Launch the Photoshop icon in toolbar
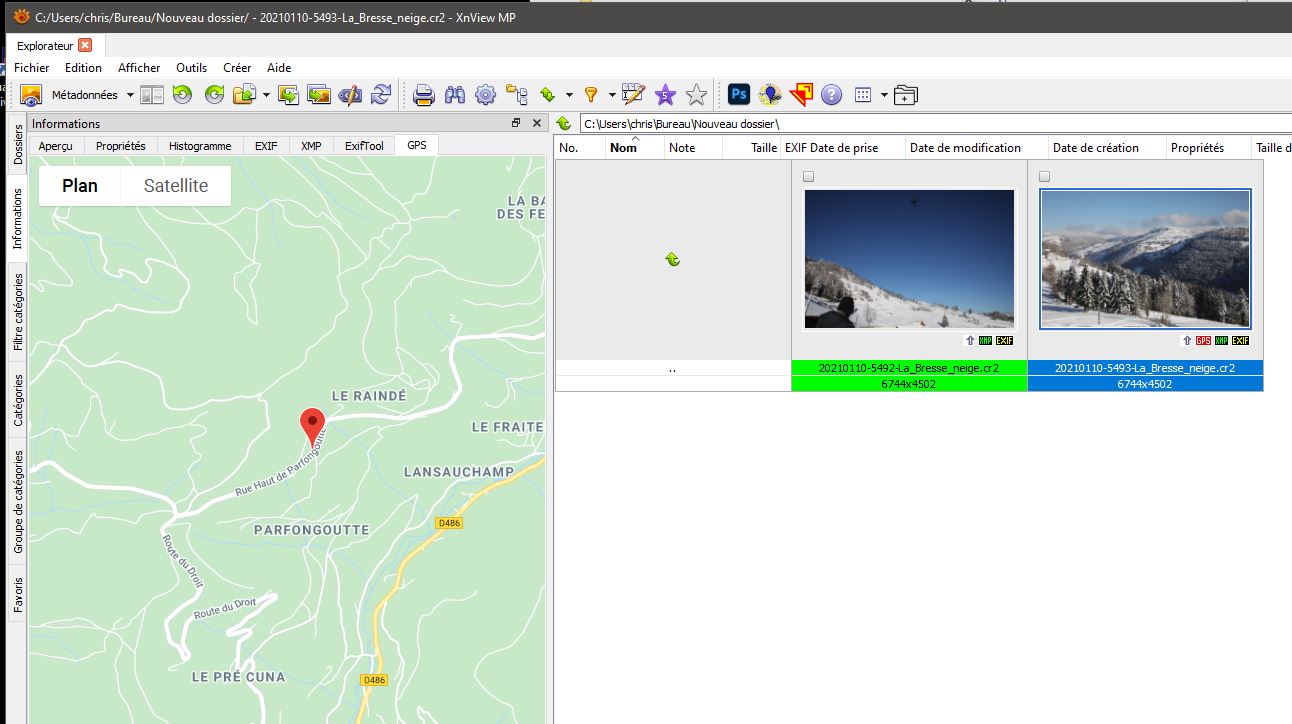Screen dimensions: 1292x724 (x=738, y=95)
